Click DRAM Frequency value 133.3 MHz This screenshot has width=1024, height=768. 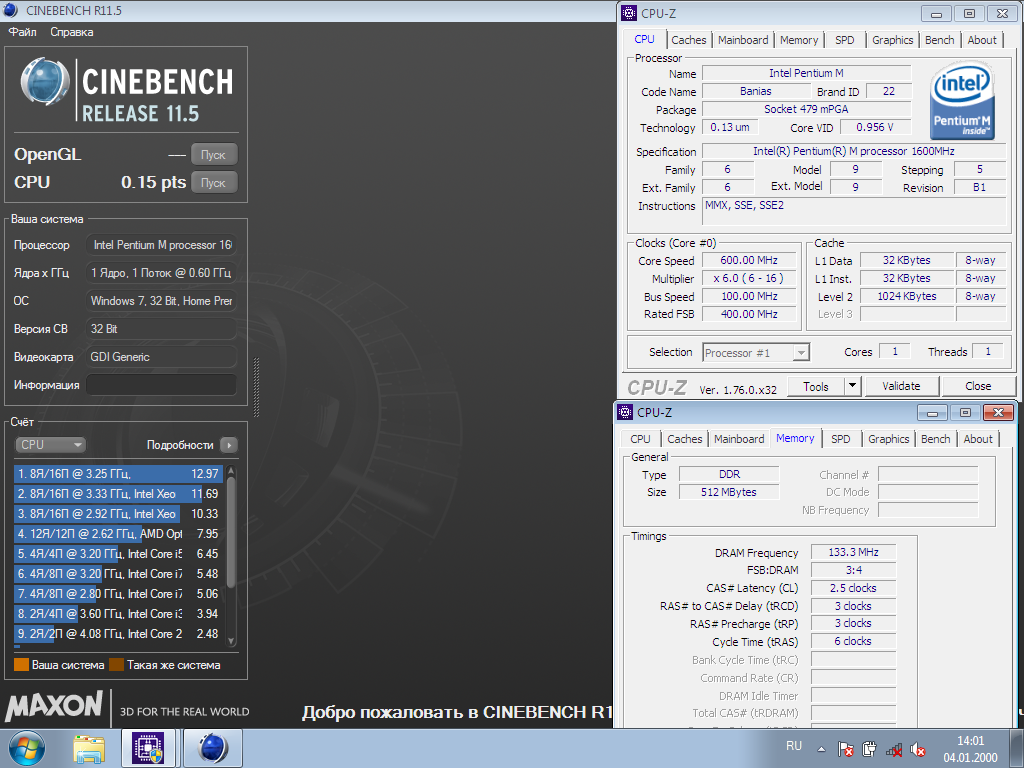[853, 552]
